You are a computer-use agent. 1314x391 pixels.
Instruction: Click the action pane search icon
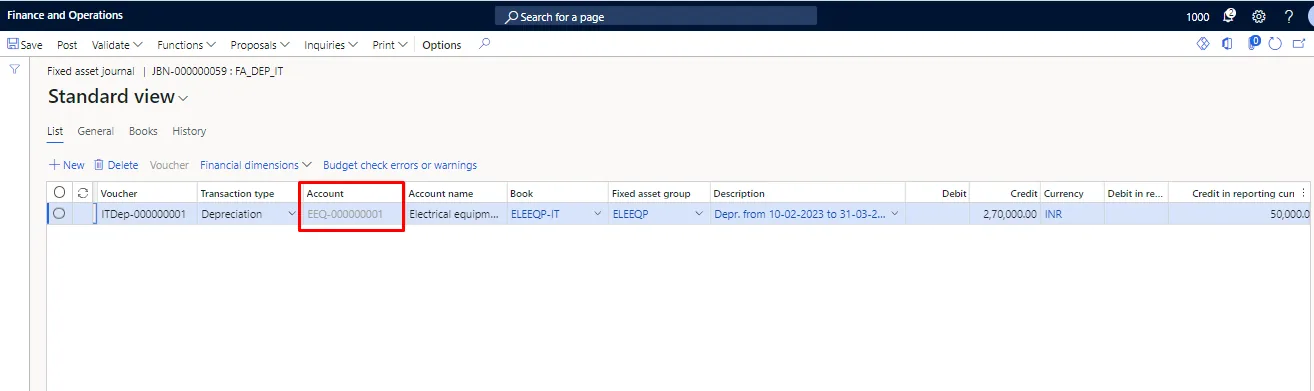(x=485, y=44)
